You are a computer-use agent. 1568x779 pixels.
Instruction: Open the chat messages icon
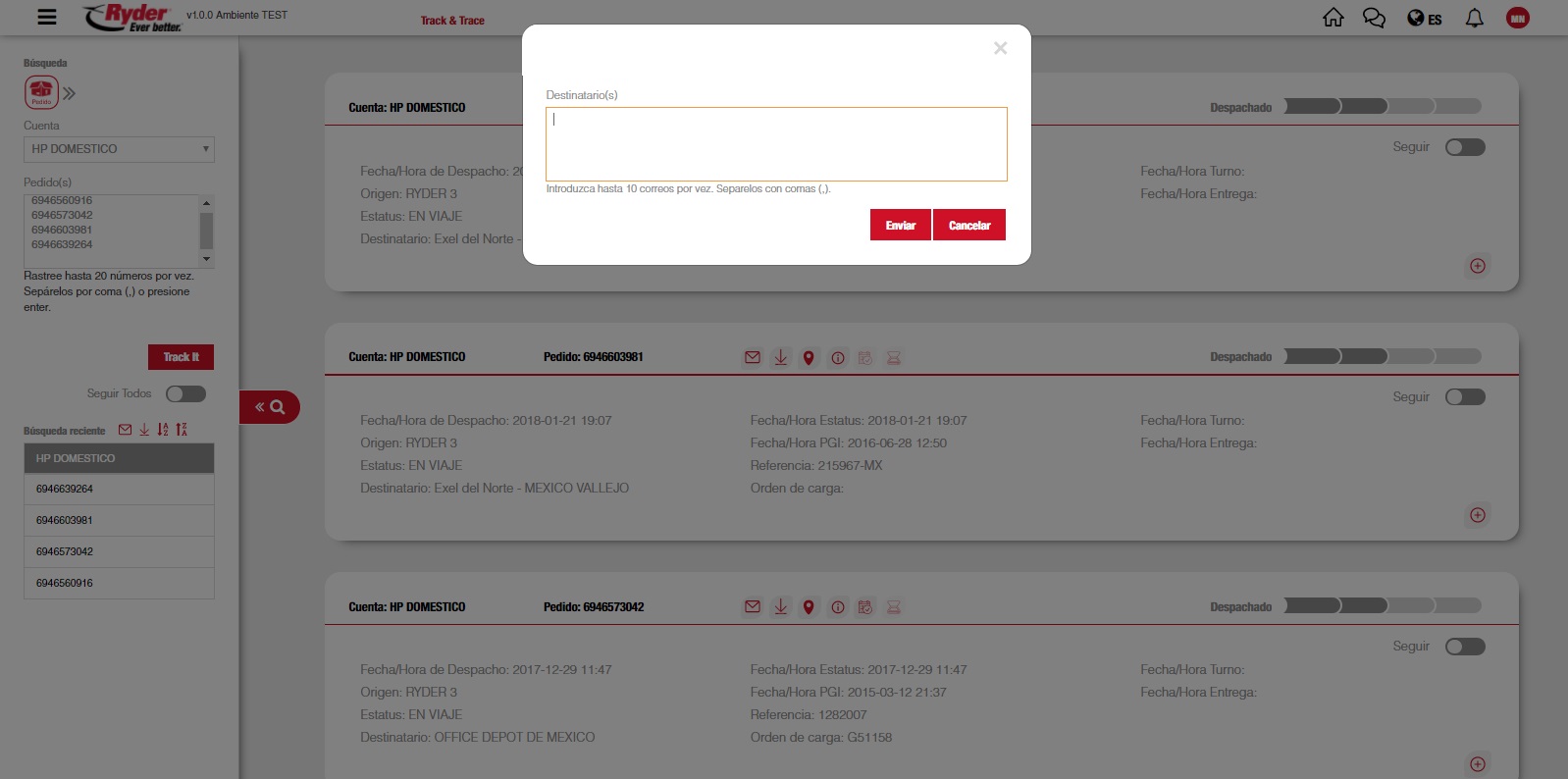pos(1374,19)
